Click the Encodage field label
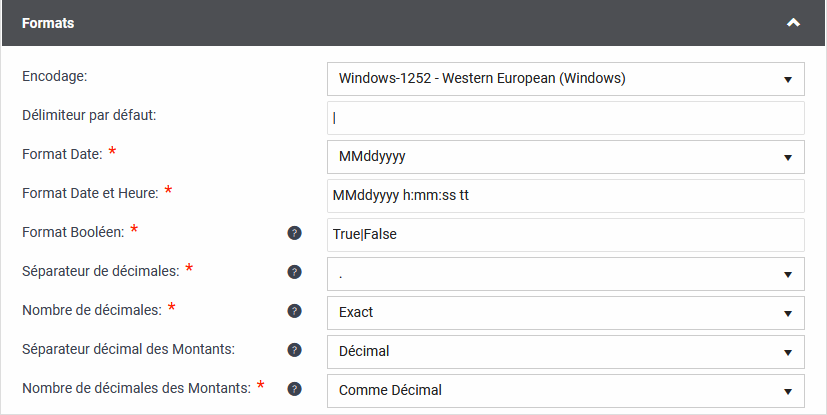Viewport: 827px width, 415px height. pyautogui.click(x=55, y=76)
